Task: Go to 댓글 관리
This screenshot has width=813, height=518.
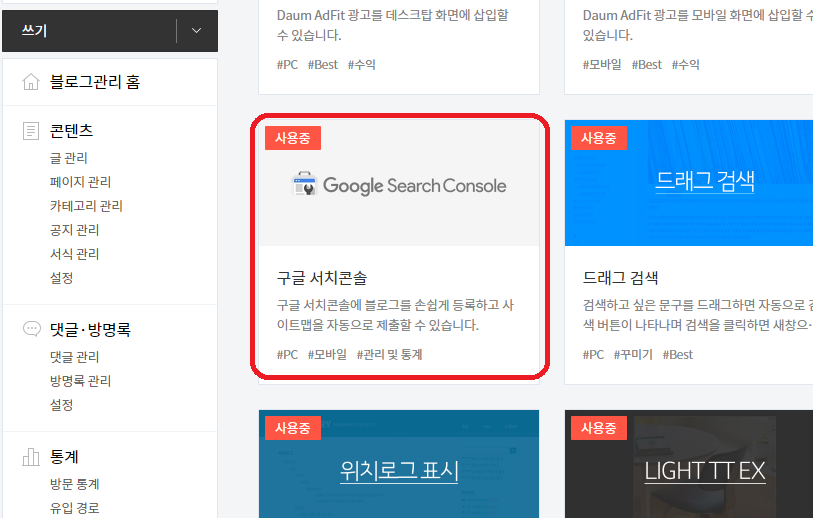Action: coord(74,356)
